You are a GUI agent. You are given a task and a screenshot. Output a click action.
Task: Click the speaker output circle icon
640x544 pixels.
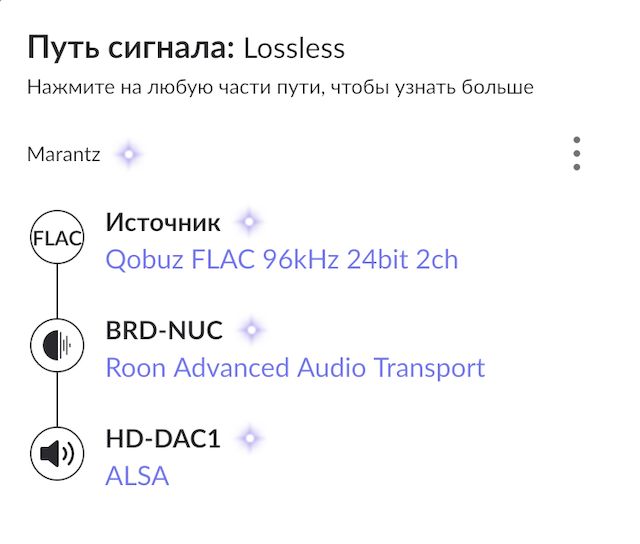pyautogui.click(x=57, y=454)
